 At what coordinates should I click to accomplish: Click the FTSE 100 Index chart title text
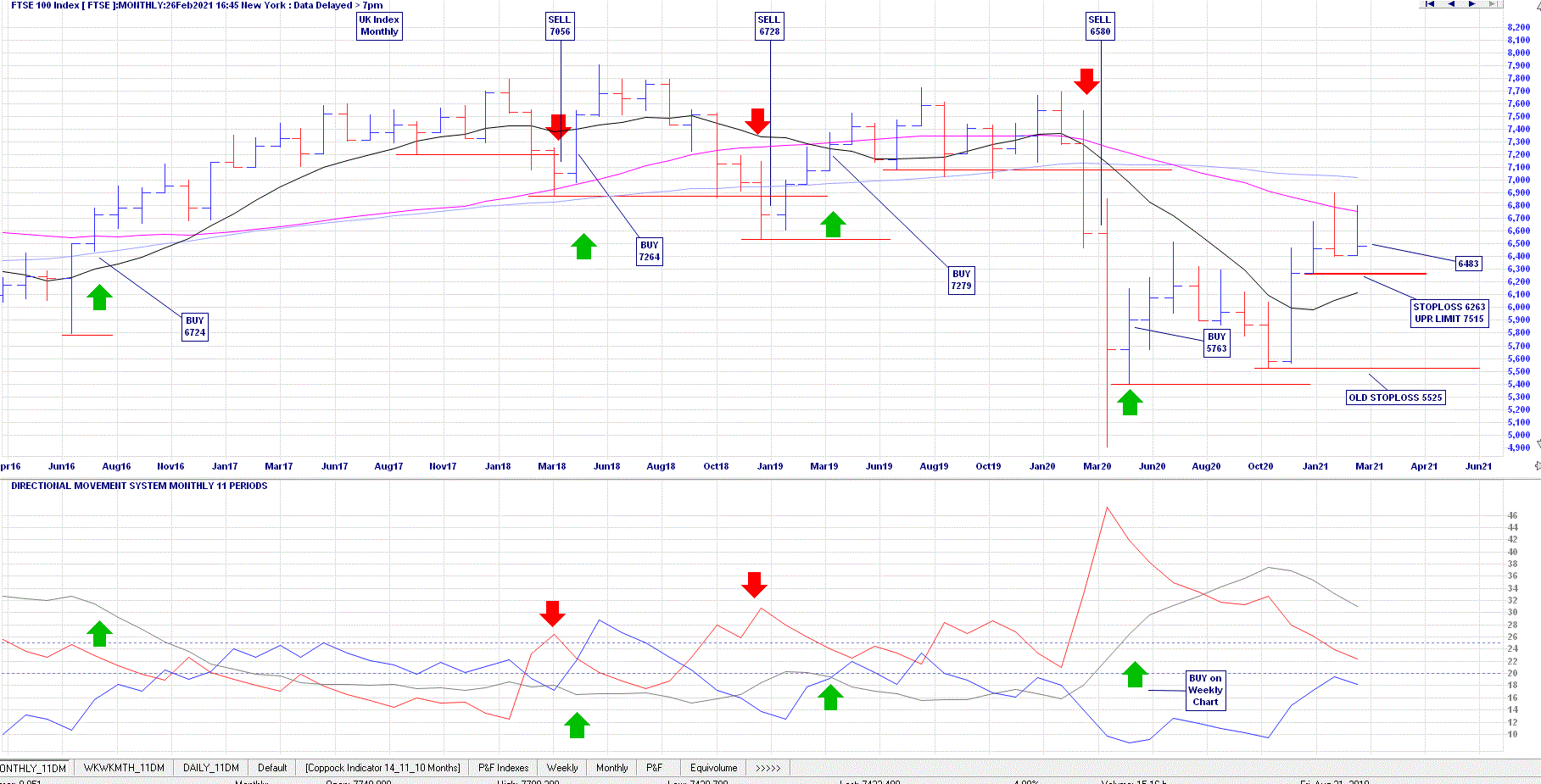coord(197,5)
